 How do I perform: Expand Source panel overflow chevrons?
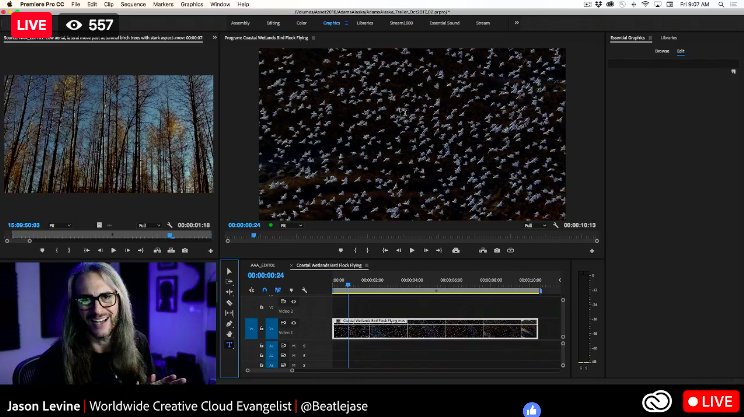(214, 37)
